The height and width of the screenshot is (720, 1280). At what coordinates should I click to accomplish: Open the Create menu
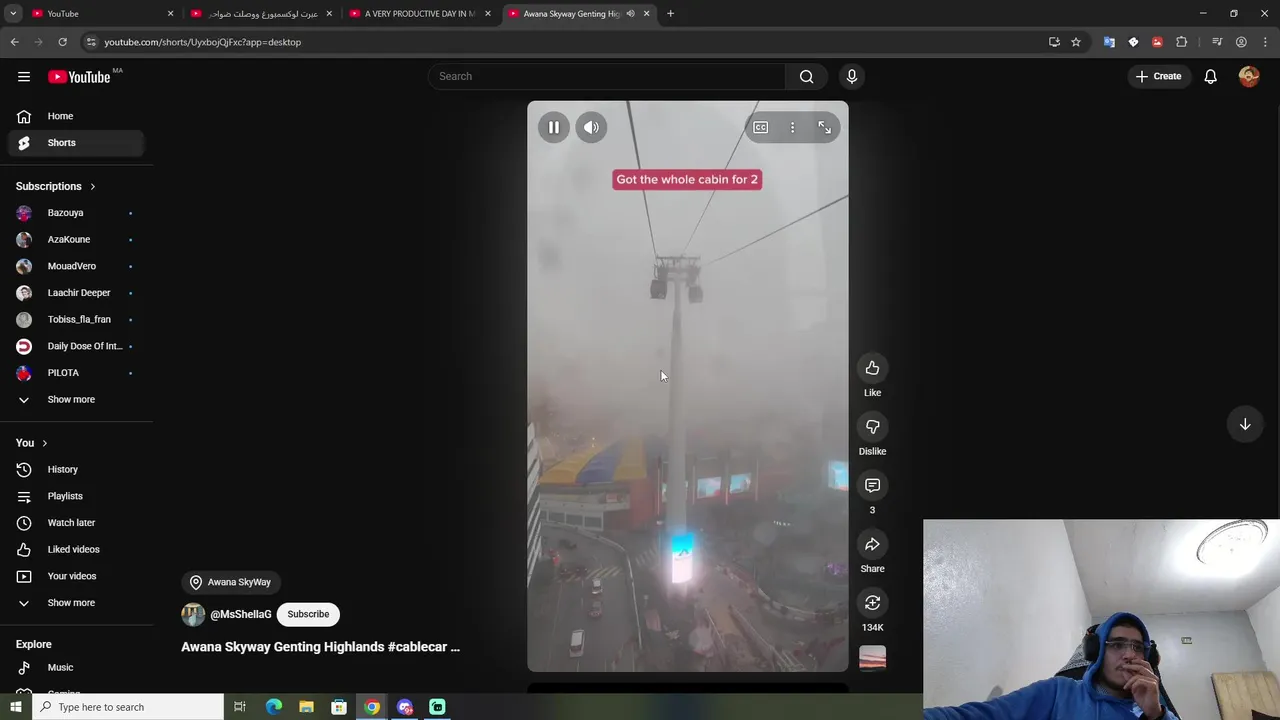tap(1159, 76)
